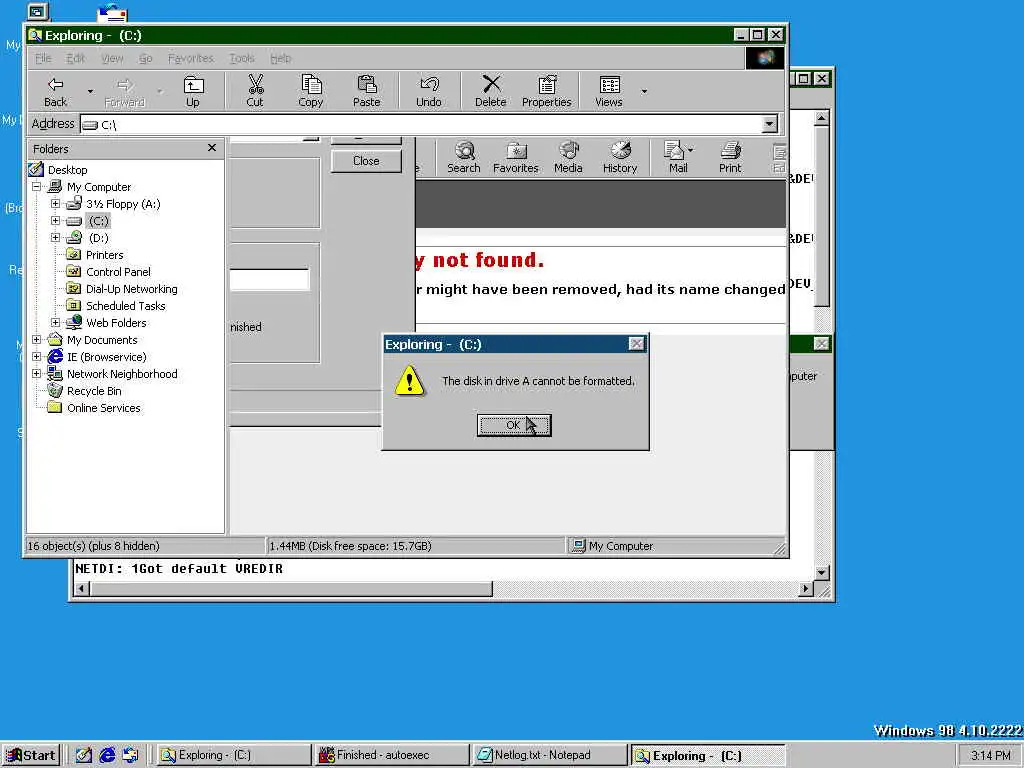1024x768 pixels.
Task: Select Dial-Up Networking in tree
Action: (x=131, y=289)
